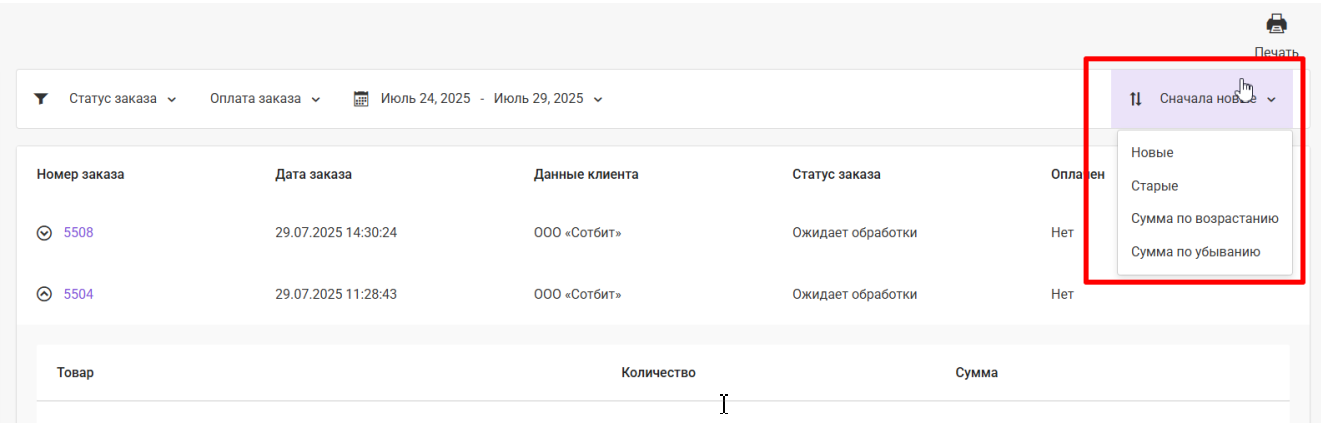Click the Дата заказа column header

click(313, 174)
